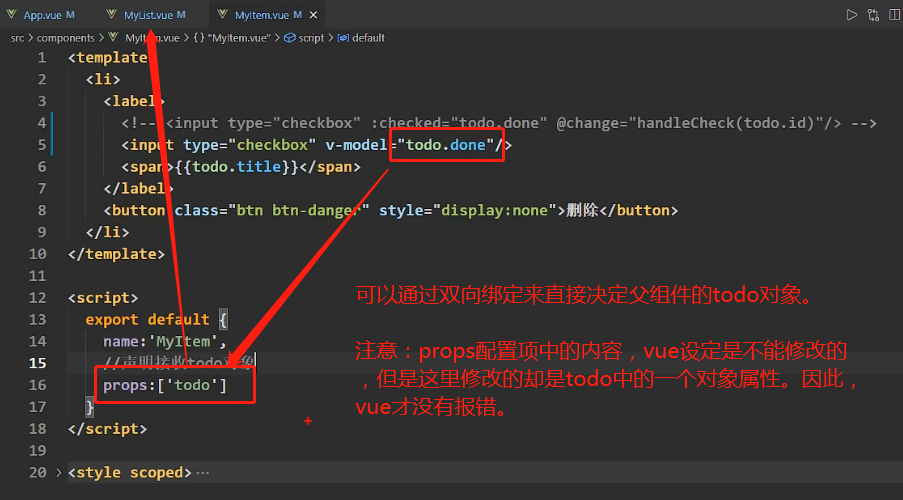Viewport: 903px width, 500px height.
Task: Click the display:none style value
Action: click(494, 210)
